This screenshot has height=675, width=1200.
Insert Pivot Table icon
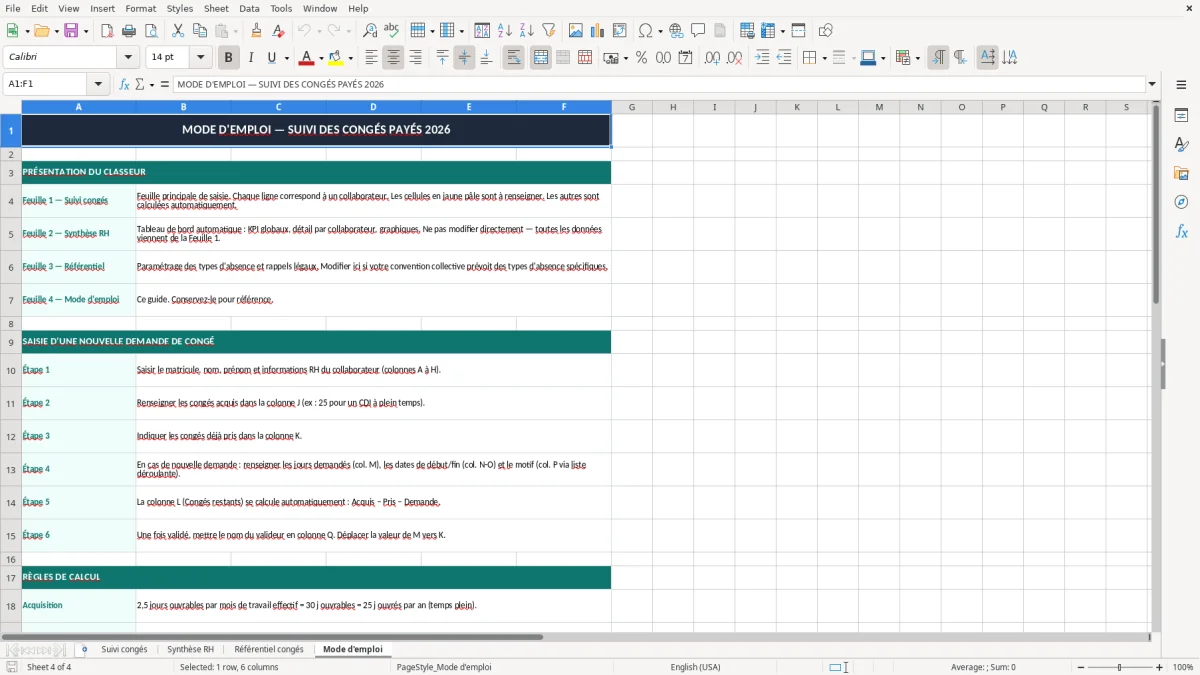click(x=620, y=31)
